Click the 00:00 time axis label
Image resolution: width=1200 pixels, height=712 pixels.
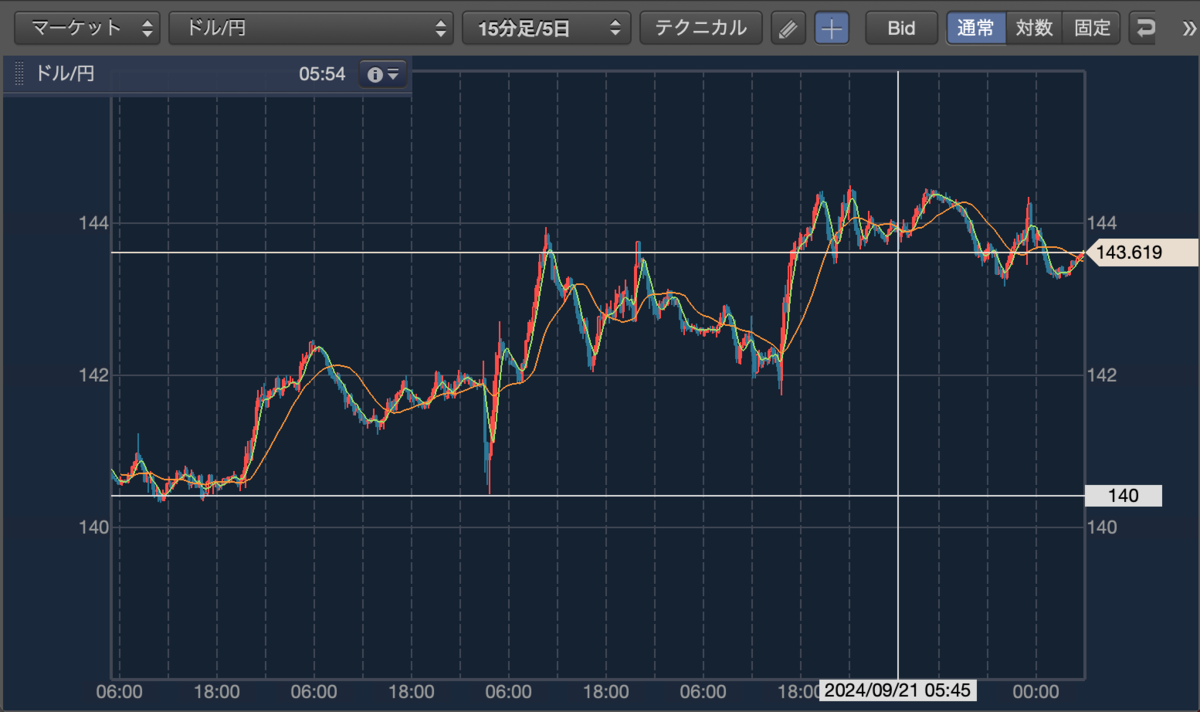pos(1035,692)
